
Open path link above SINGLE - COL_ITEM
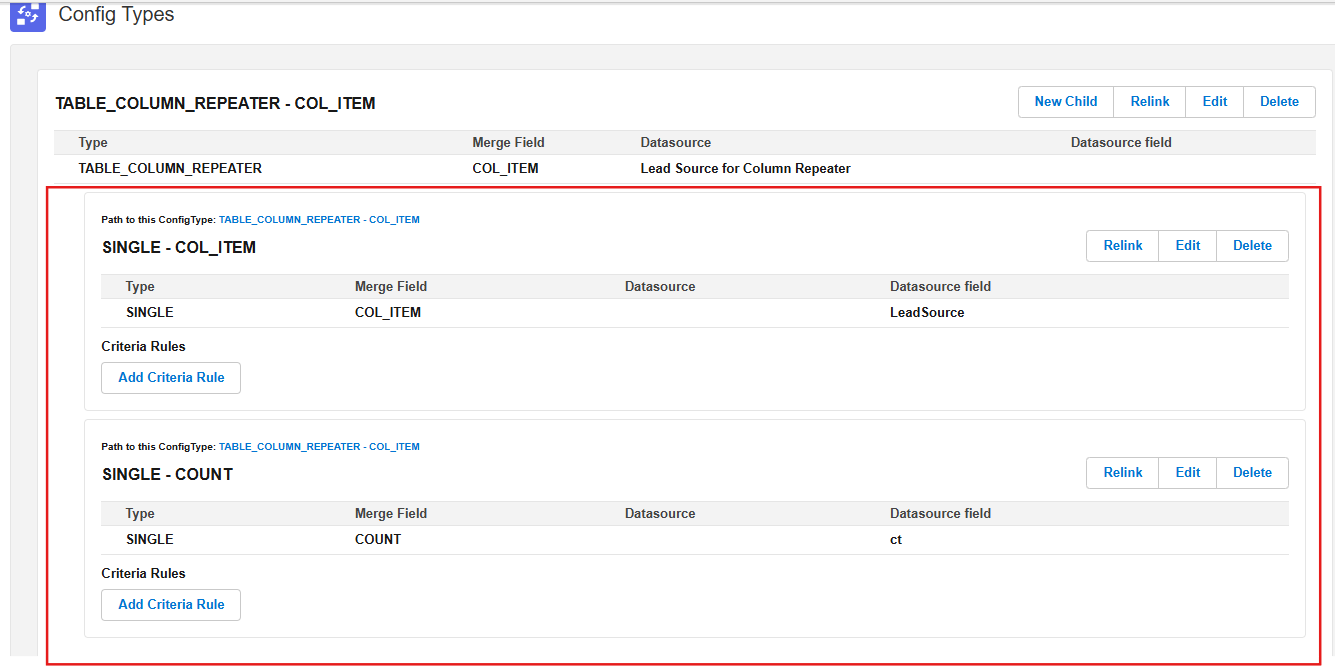[319, 220]
